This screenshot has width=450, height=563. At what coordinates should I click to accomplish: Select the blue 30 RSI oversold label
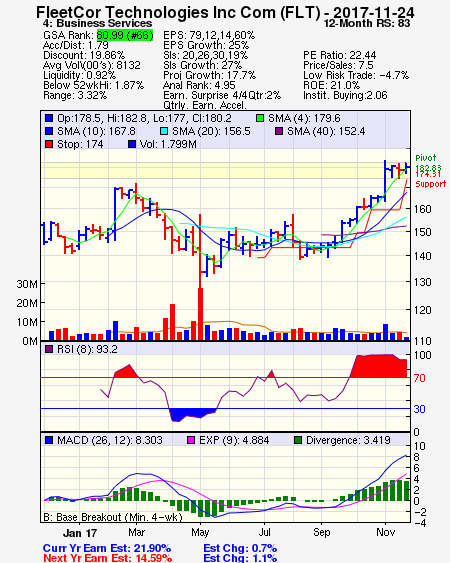(419, 409)
